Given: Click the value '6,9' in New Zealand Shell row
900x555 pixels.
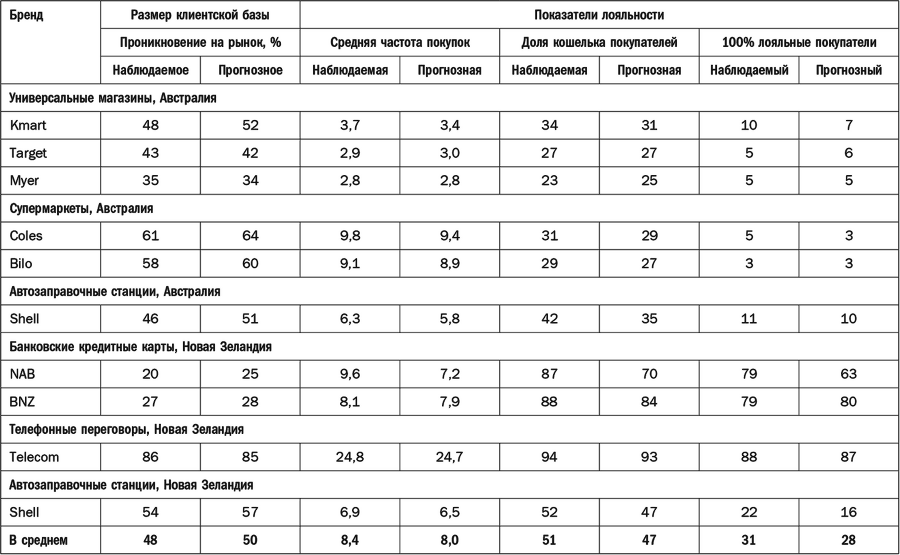Looking at the screenshot, I should (350, 513).
